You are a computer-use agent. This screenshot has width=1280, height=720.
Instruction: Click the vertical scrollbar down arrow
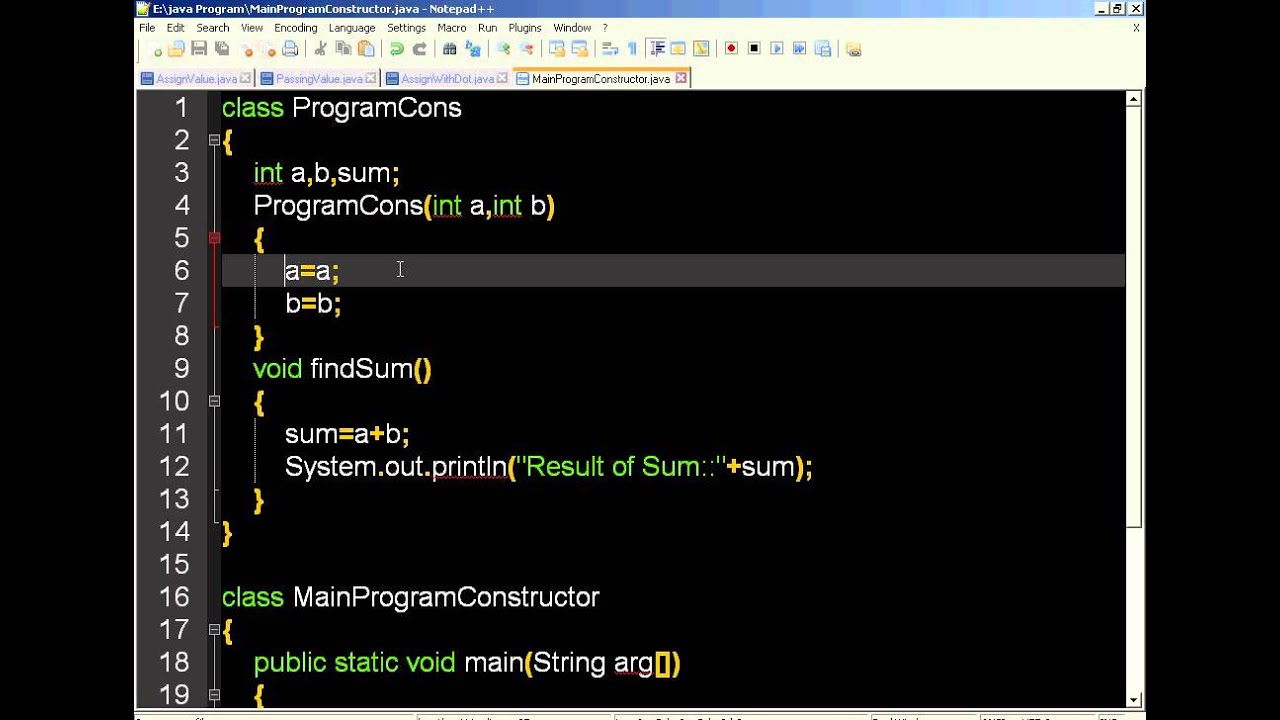click(x=1134, y=700)
